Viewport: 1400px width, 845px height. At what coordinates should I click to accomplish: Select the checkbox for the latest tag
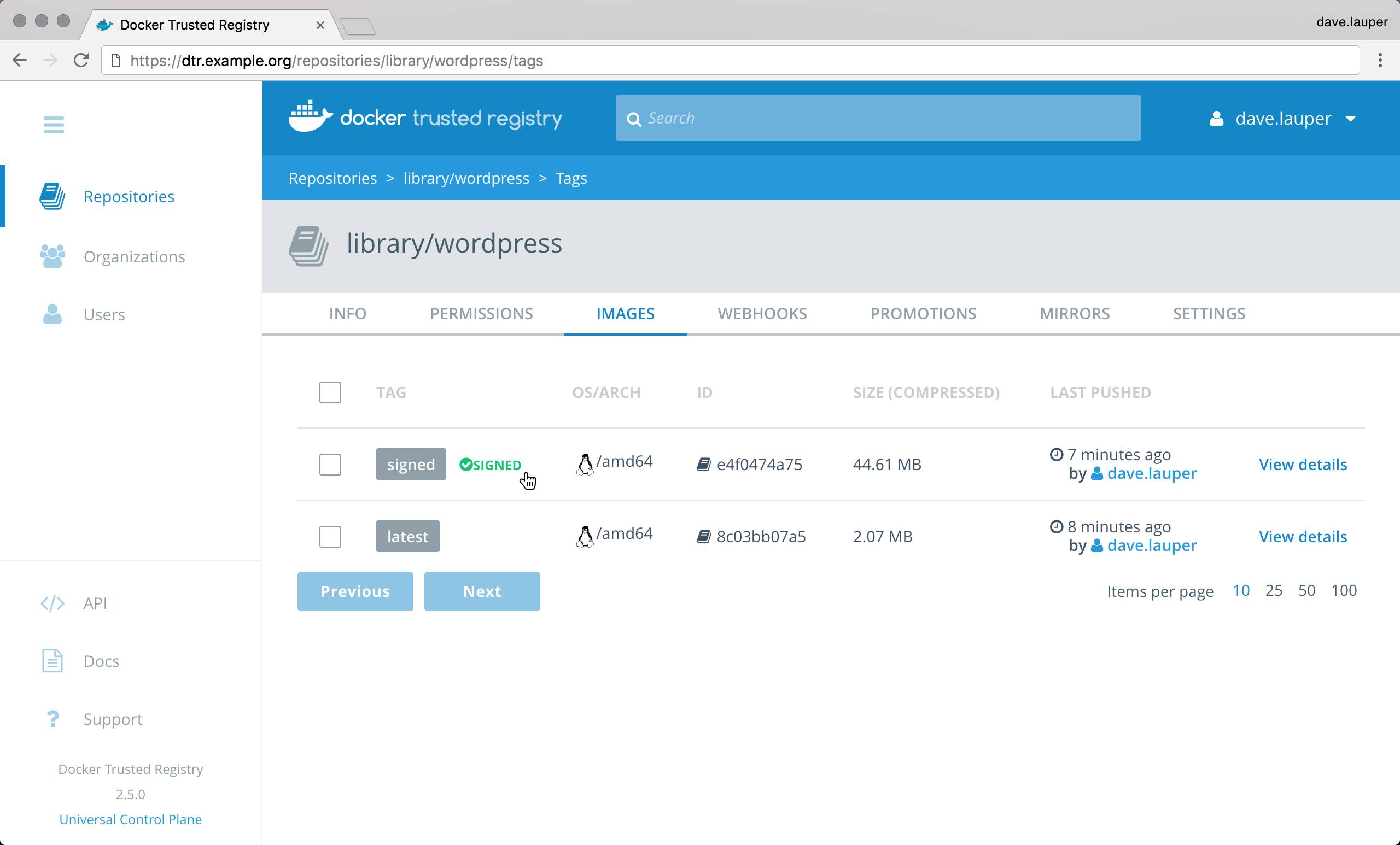click(x=330, y=537)
